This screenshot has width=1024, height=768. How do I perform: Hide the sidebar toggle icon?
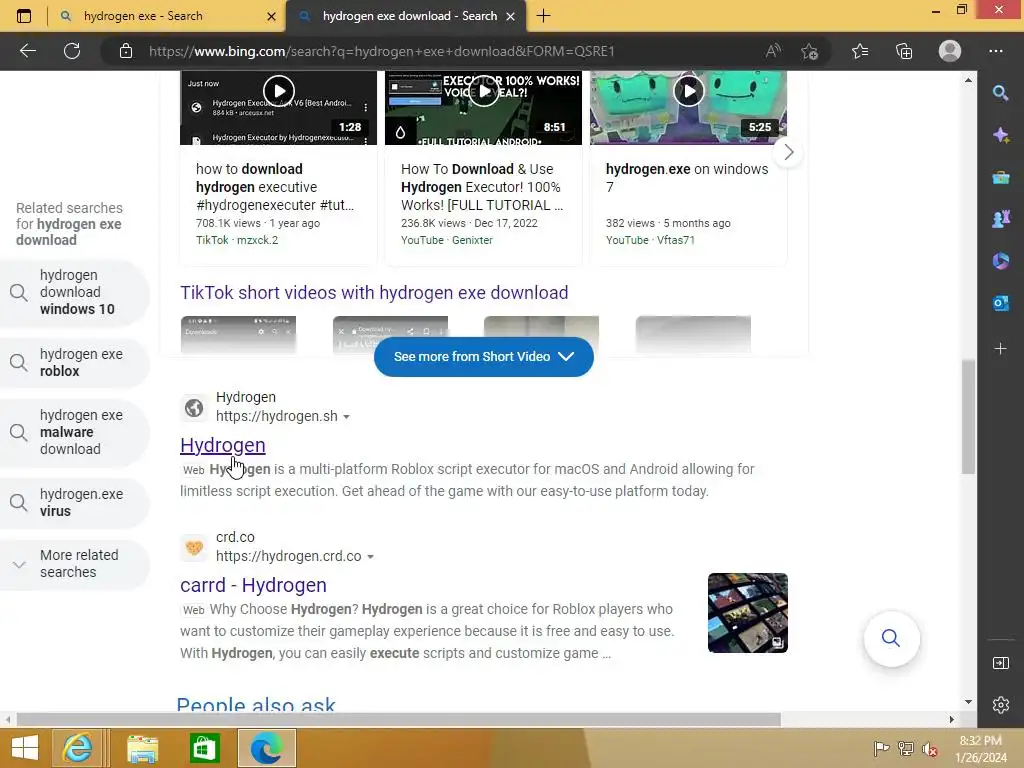coord(1000,663)
